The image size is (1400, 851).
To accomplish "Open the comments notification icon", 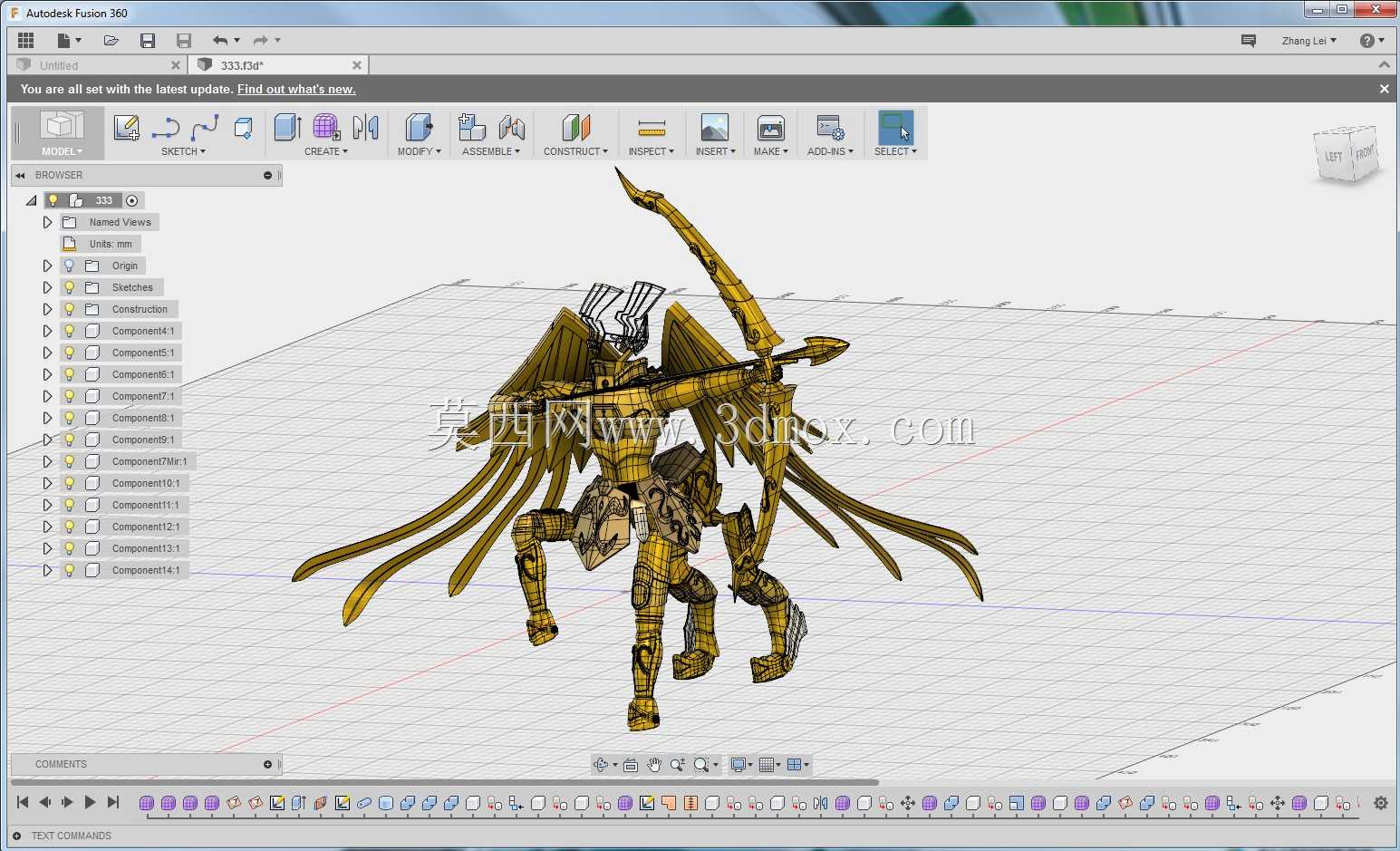I will (x=1249, y=41).
